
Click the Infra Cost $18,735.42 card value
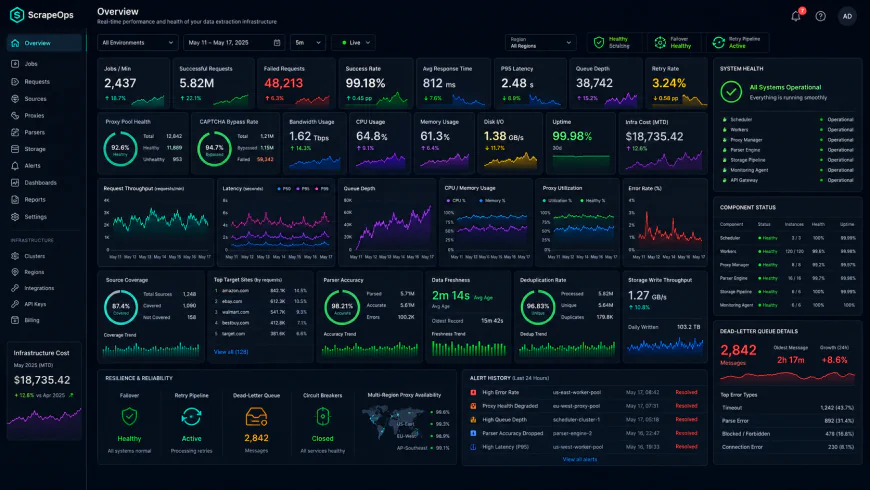tap(654, 137)
